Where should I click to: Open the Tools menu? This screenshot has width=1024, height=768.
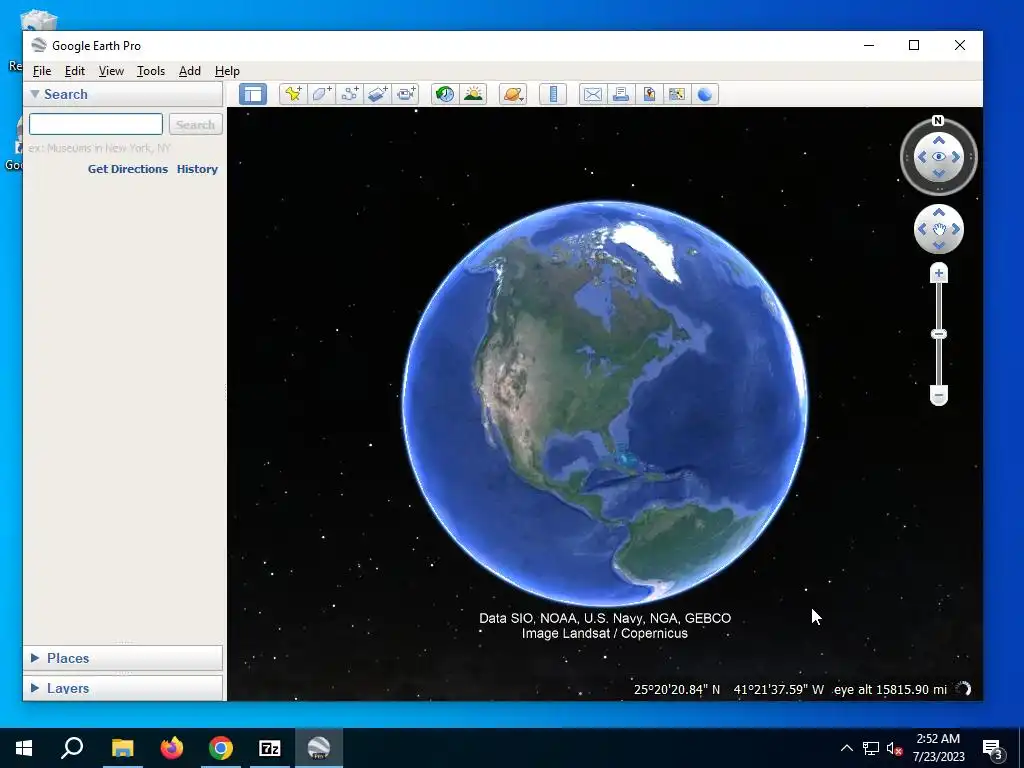tap(151, 71)
